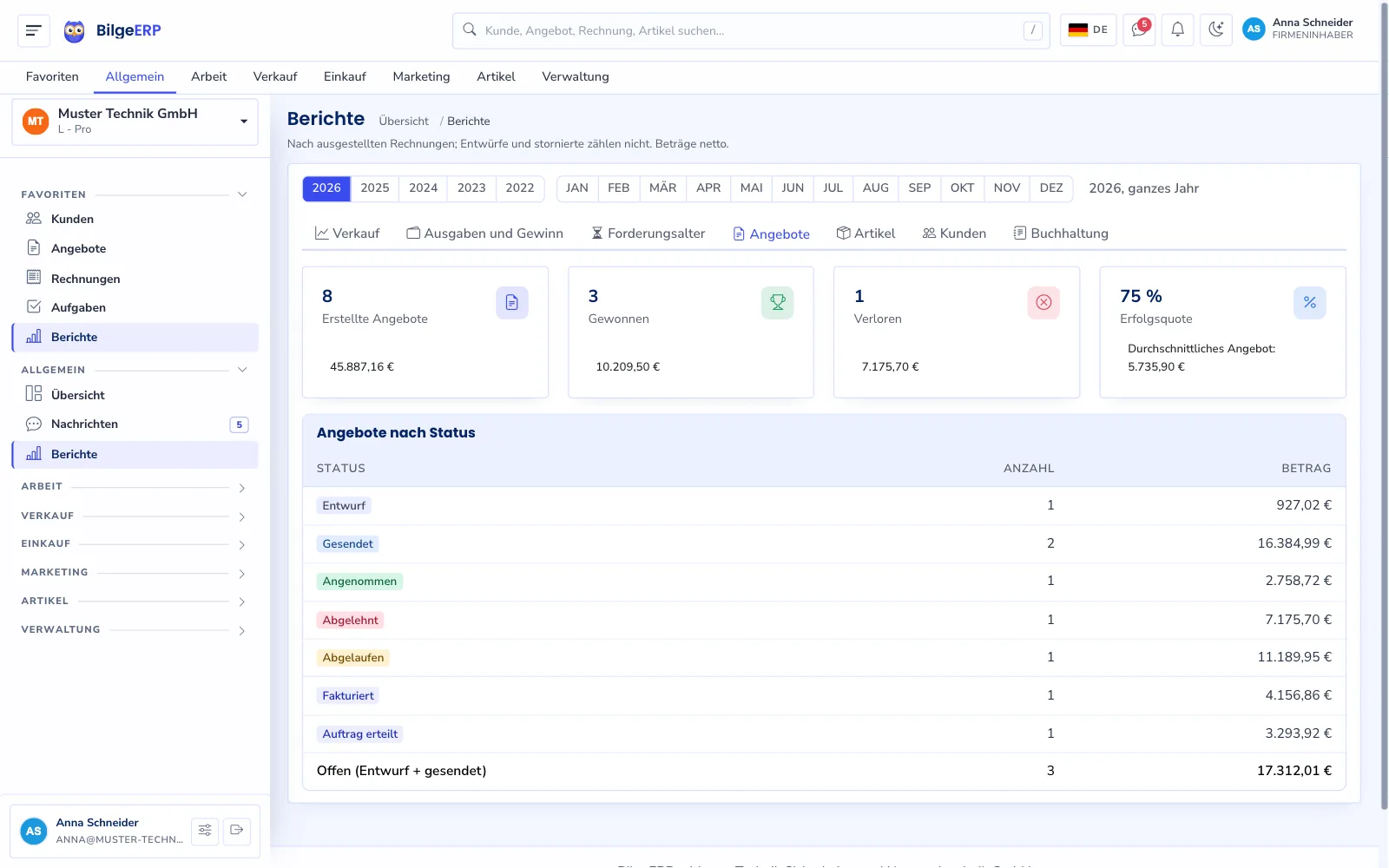Viewport: 1389px width, 868px height.
Task: Focus the global search field
Action: [x=751, y=30]
